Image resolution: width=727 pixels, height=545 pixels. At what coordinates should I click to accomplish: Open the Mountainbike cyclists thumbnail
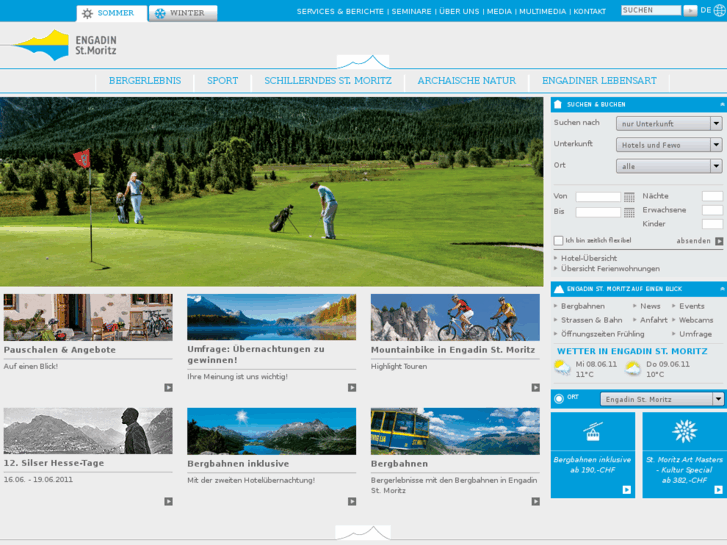(x=455, y=317)
